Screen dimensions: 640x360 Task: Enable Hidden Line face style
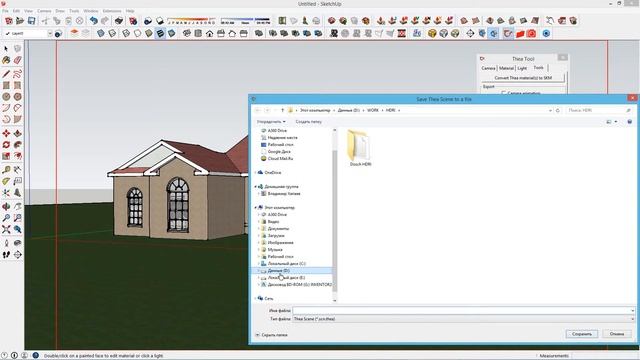(x=138, y=33)
